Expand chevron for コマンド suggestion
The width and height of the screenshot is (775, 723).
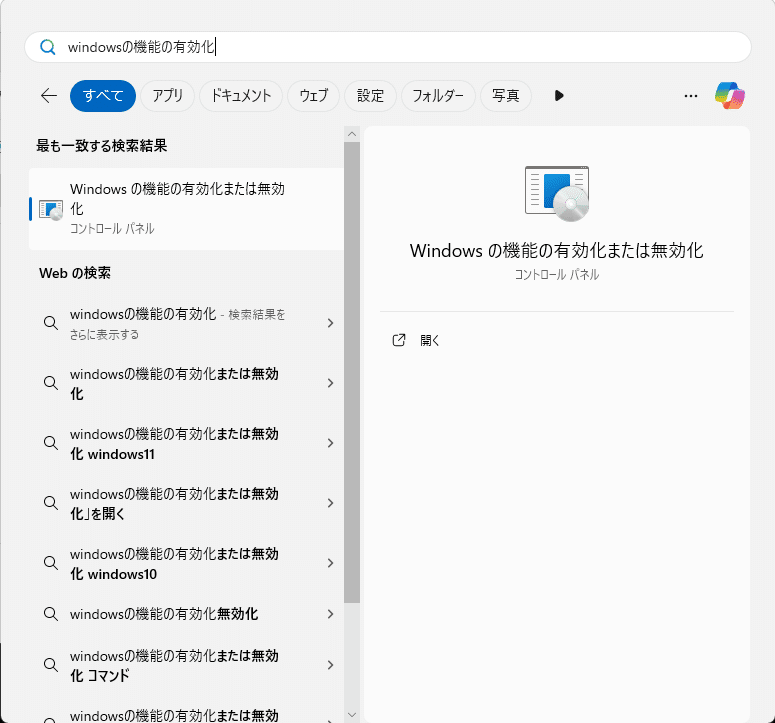[x=330, y=665]
